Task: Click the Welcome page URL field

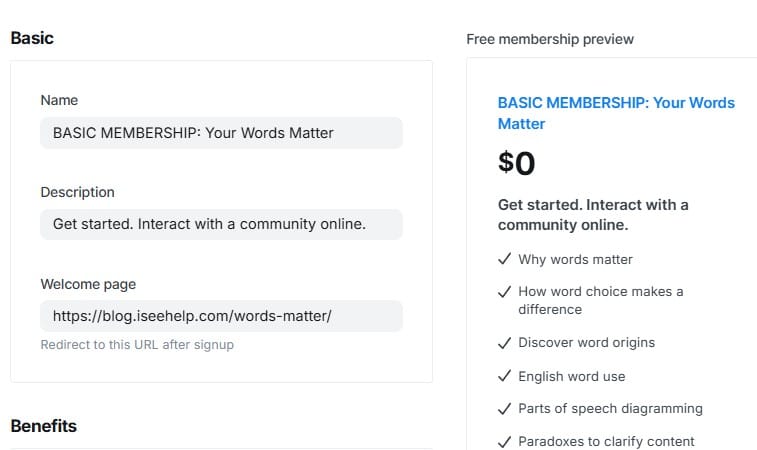Action: (x=221, y=316)
